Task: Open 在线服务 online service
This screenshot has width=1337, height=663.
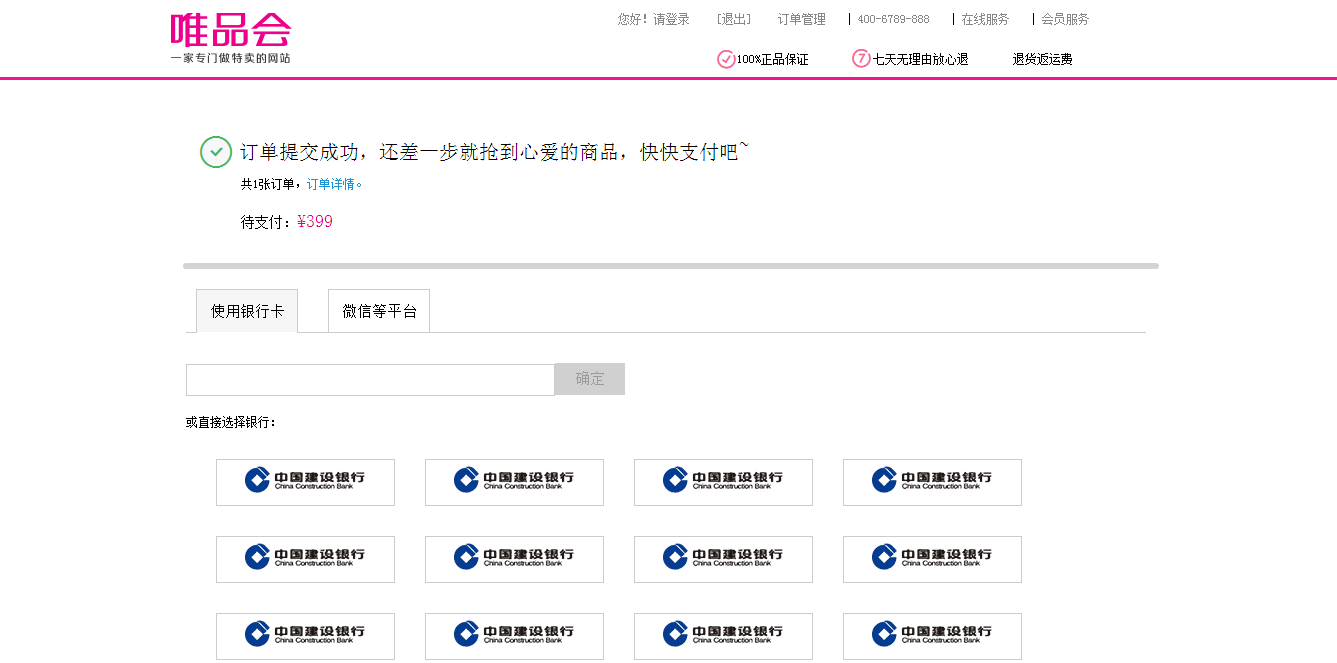Action: 985,19
